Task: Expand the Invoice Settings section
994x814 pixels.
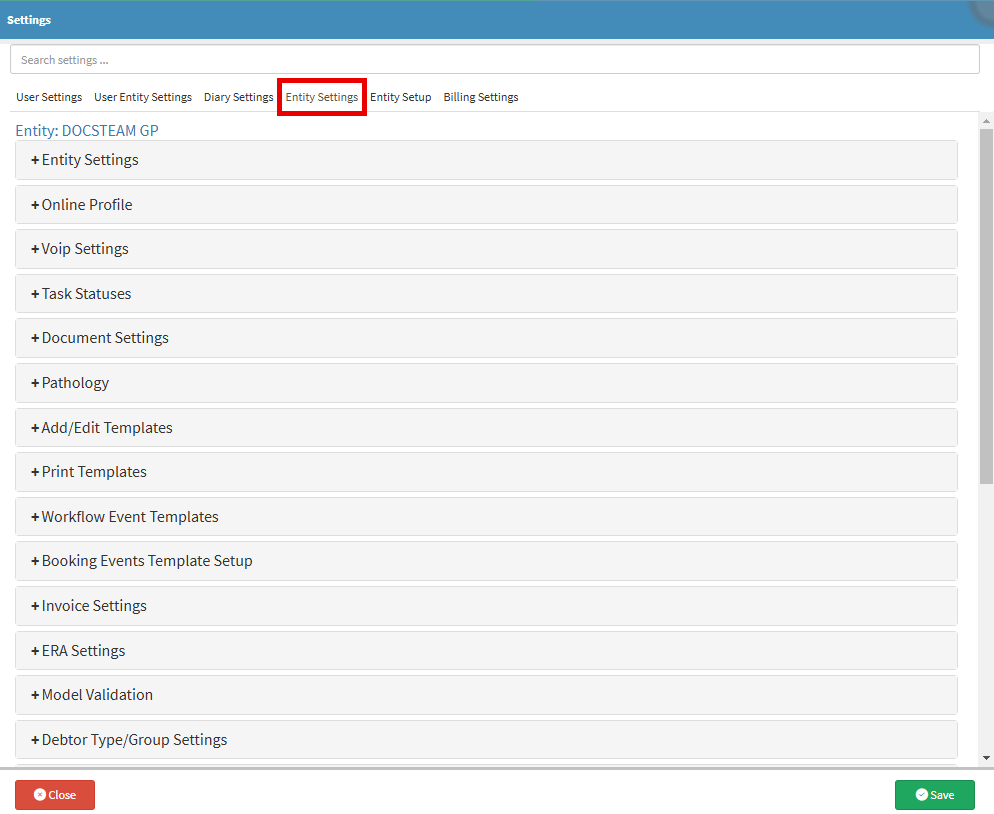Action: [x=486, y=606]
